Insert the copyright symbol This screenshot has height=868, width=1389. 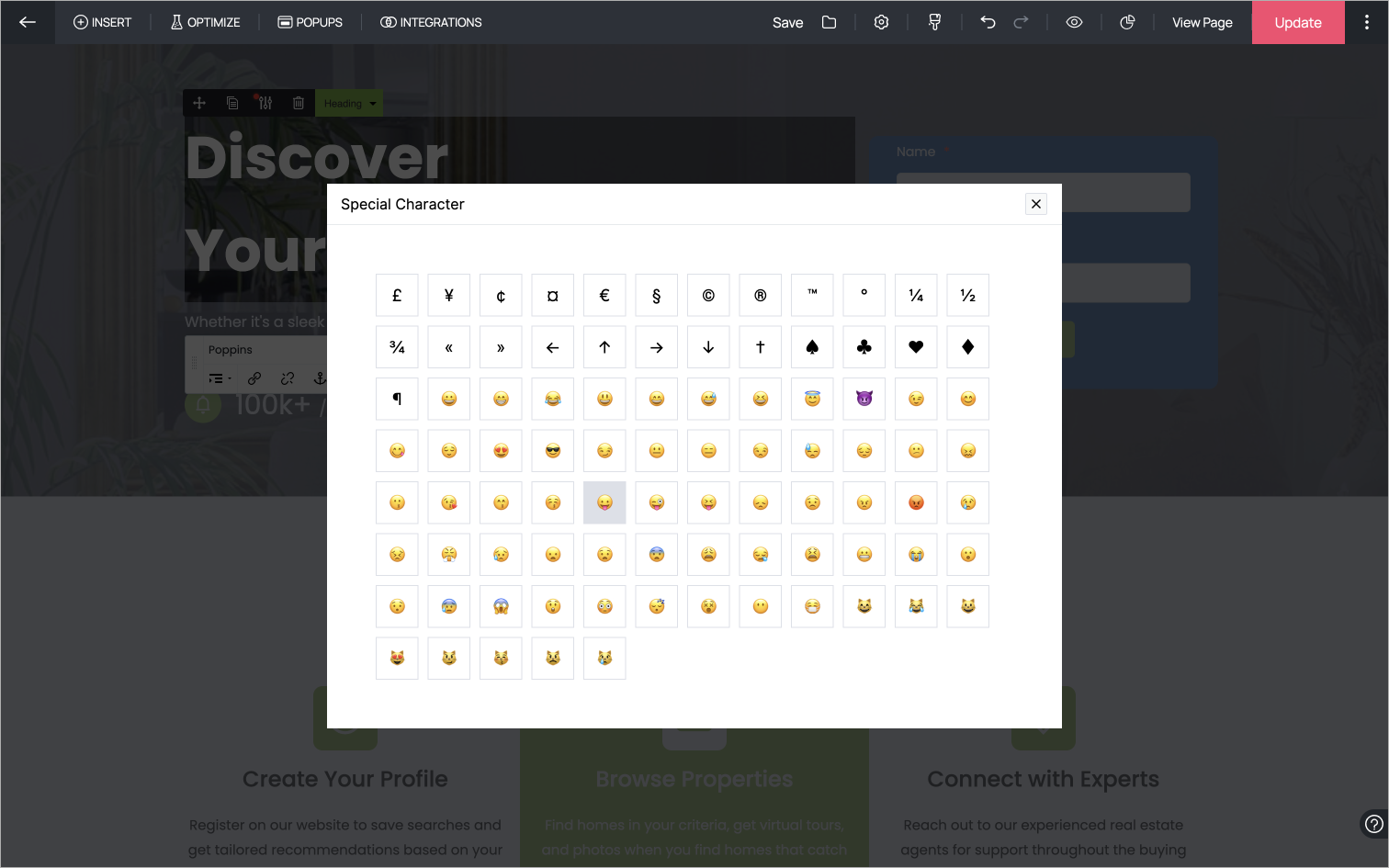click(708, 296)
